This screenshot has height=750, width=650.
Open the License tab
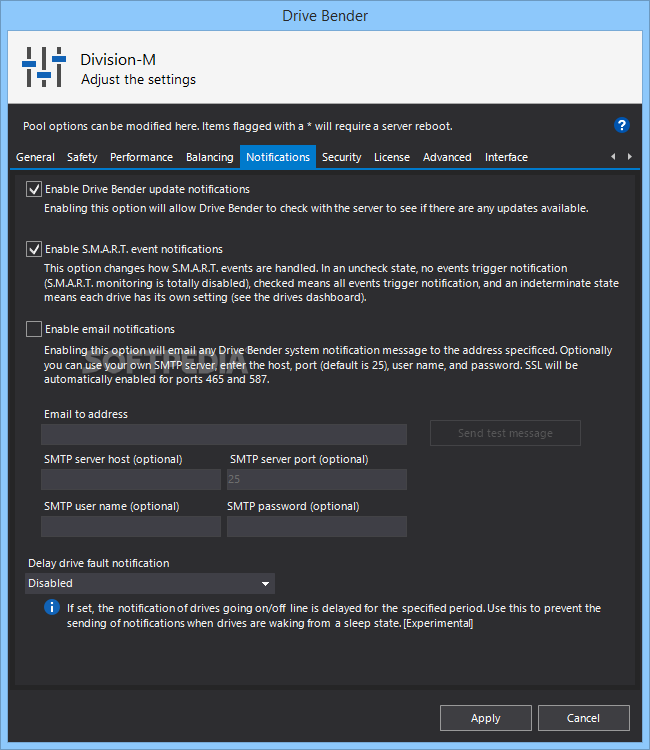392,157
